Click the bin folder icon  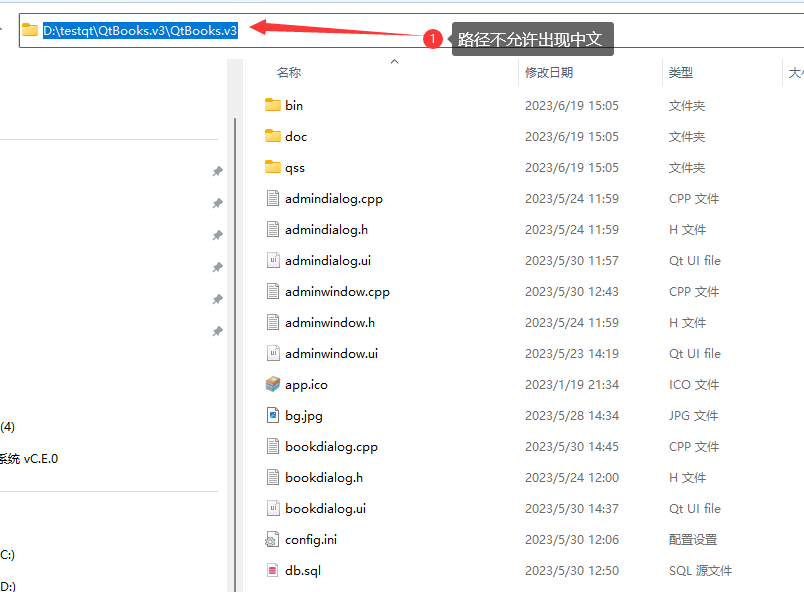273,105
